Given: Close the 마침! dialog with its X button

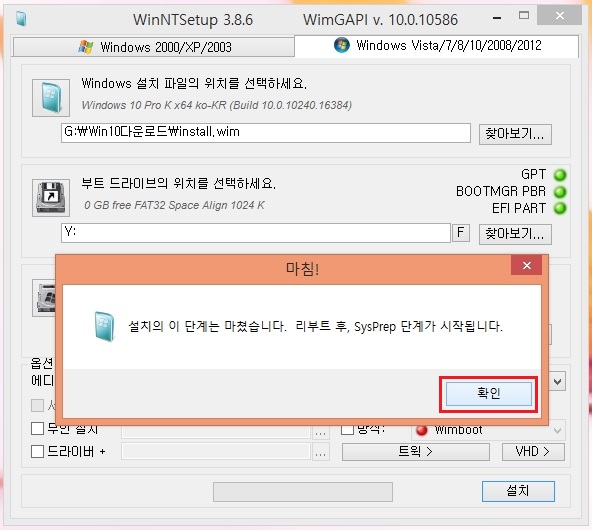Looking at the screenshot, I should 526,265.
